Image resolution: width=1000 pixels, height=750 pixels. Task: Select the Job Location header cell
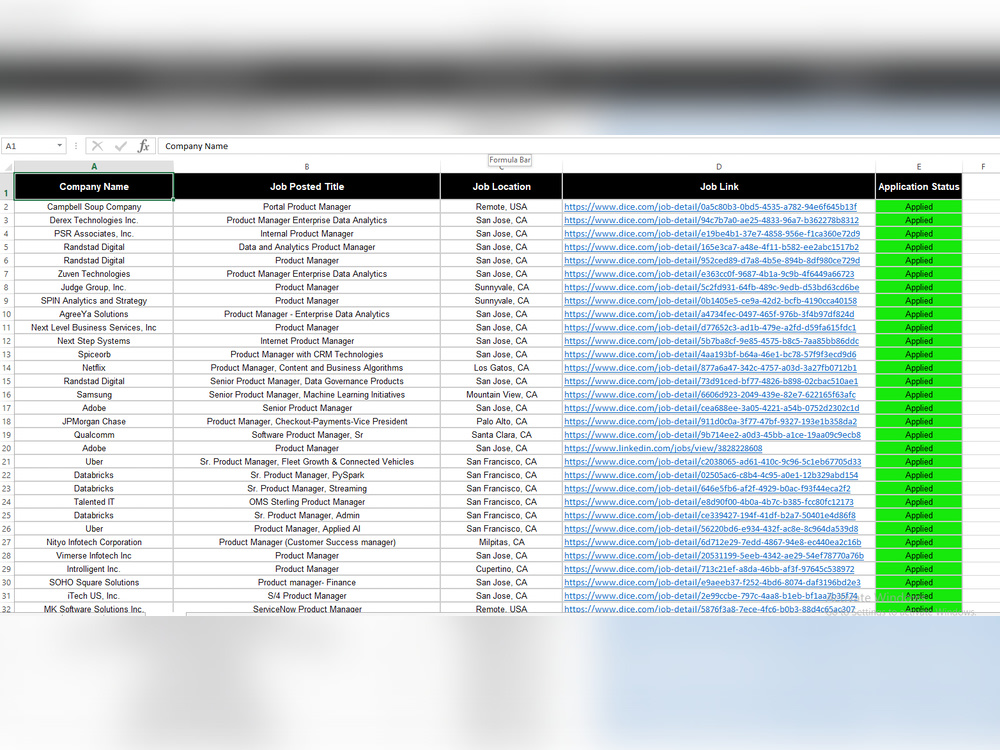(x=501, y=186)
